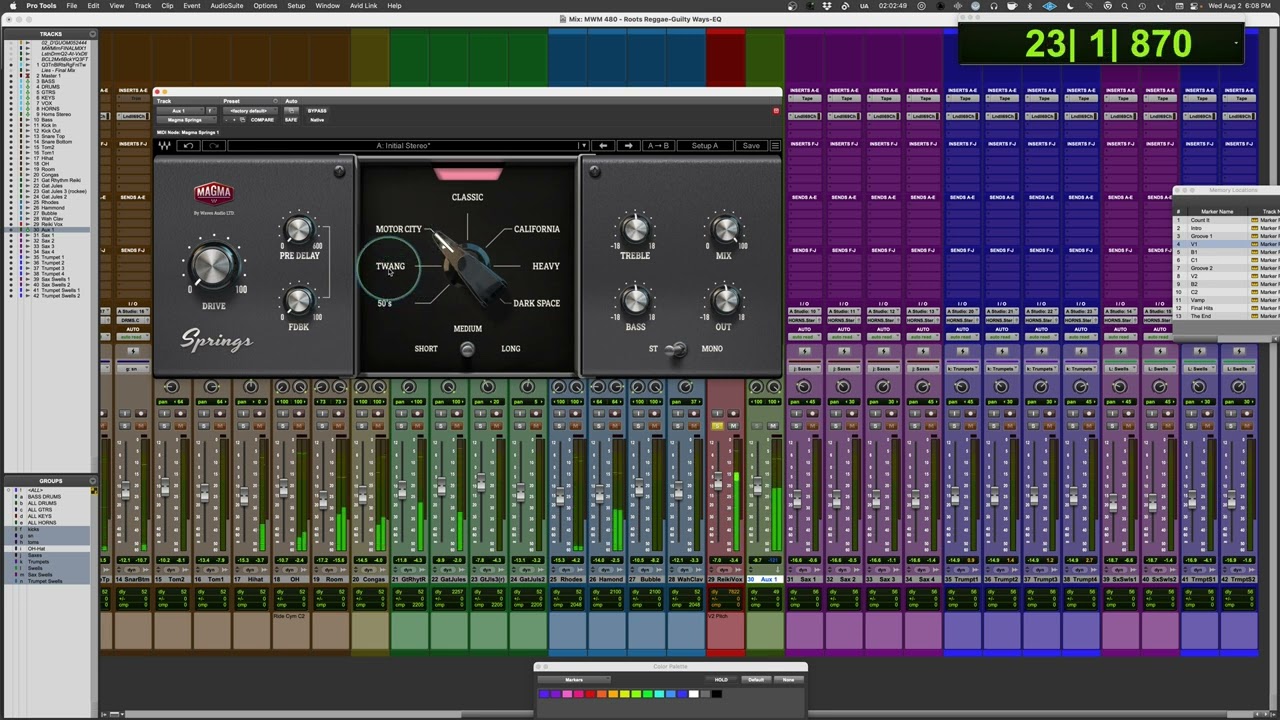Viewport: 1280px width, 720px height.
Task: Click the Magma logo badge
Action: pyautogui.click(x=213, y=193)
